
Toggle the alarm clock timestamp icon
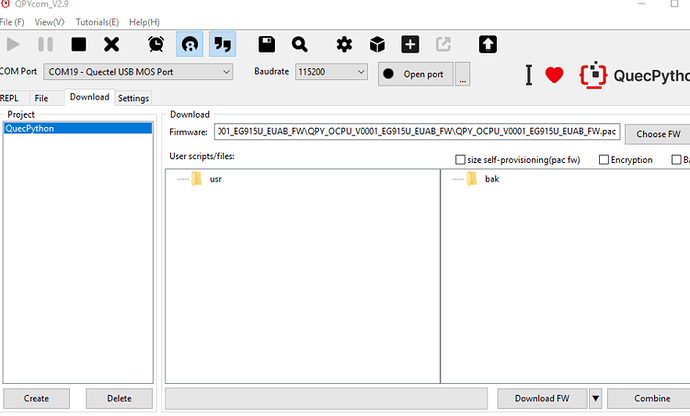[156, 44]
